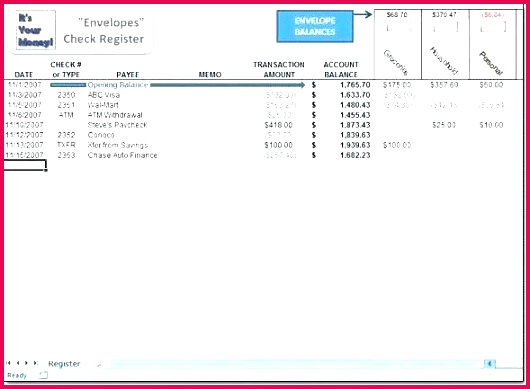530x389 pixels.
Task: Go to first sheet navigation arrow
Action: click(x=9, y=363)
